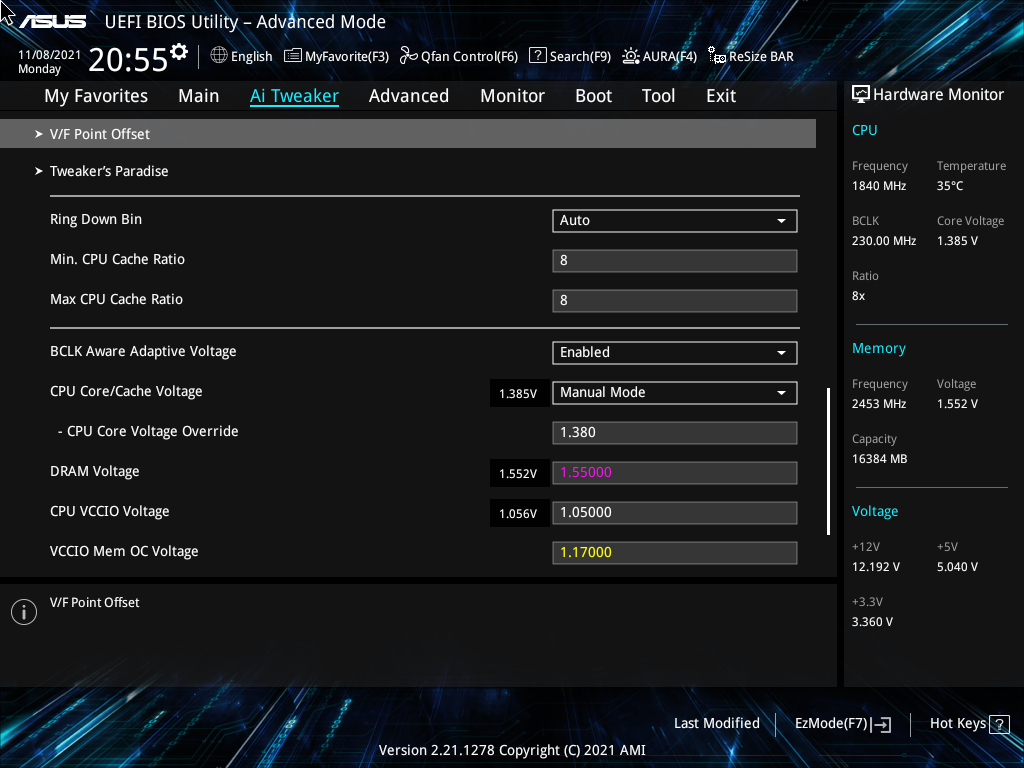
Task: Switch to Tool tab
Action: (658, 96)
